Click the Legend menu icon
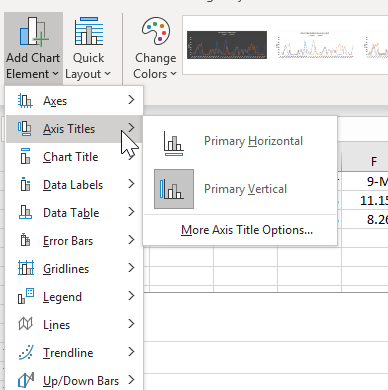Screen dimensions: 388x390 pyautogui.click(x=26, y=296)
